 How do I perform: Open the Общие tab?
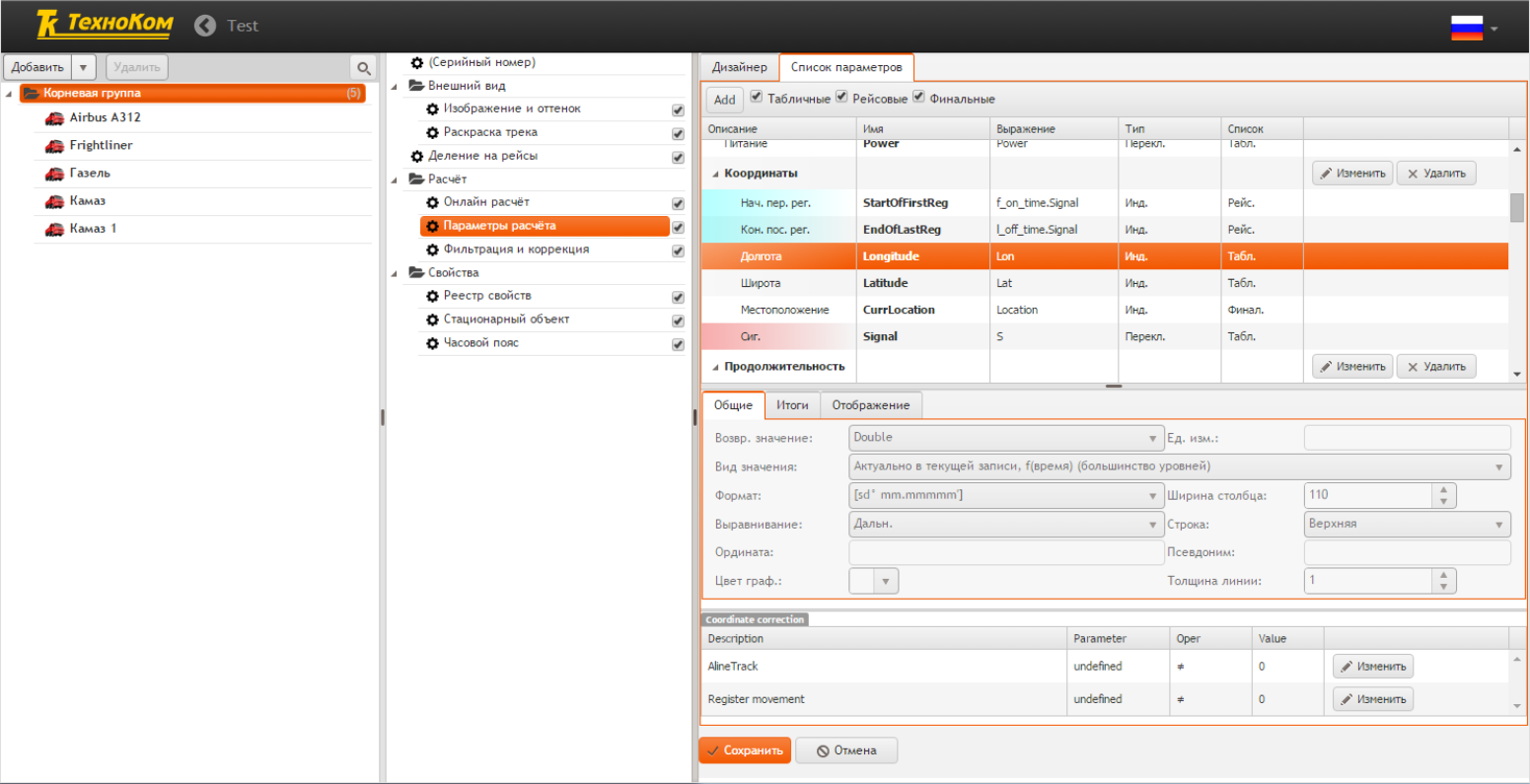point(733,404)
